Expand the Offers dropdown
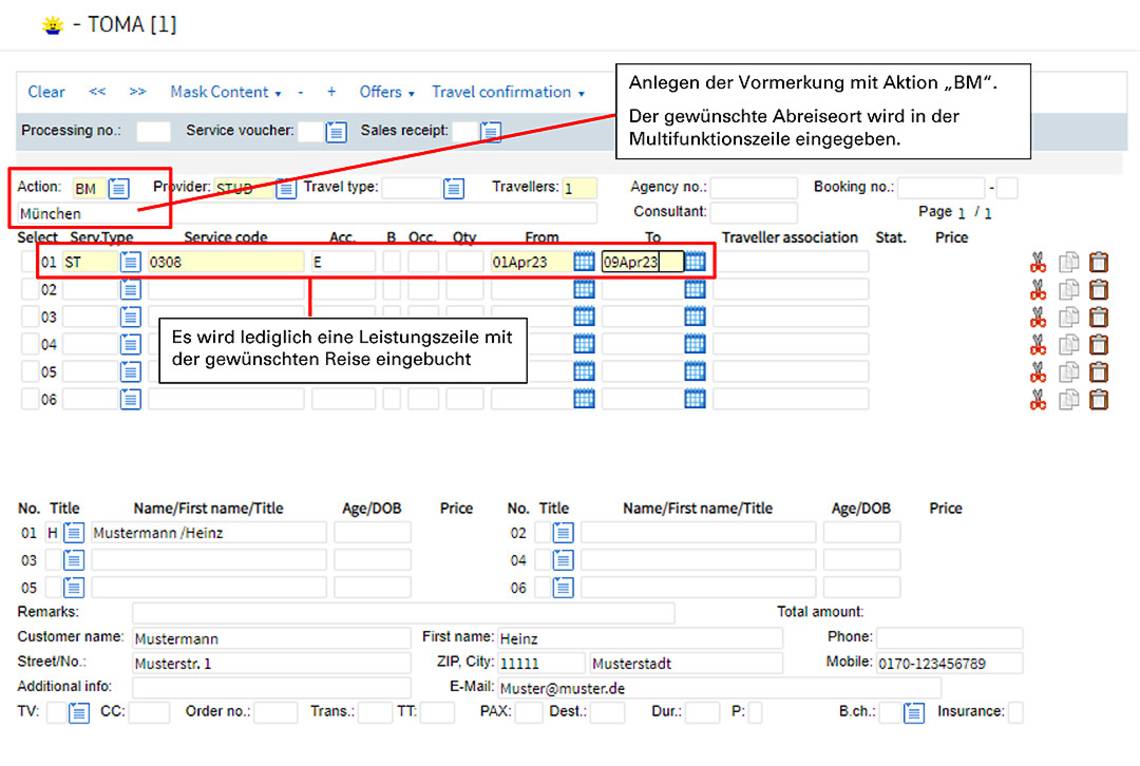This screenshot has height=766, width=1140. tap(387, 92)
